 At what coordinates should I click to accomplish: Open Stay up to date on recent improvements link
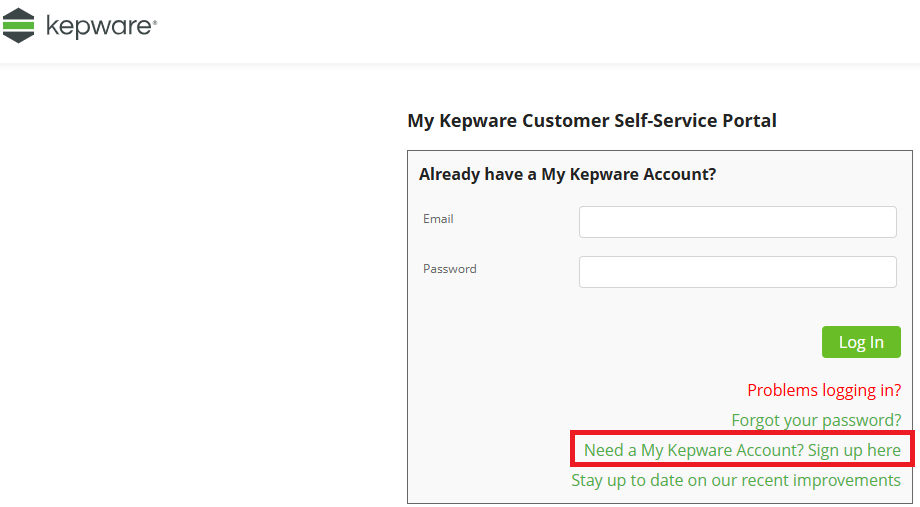click(x=736, y=480)
